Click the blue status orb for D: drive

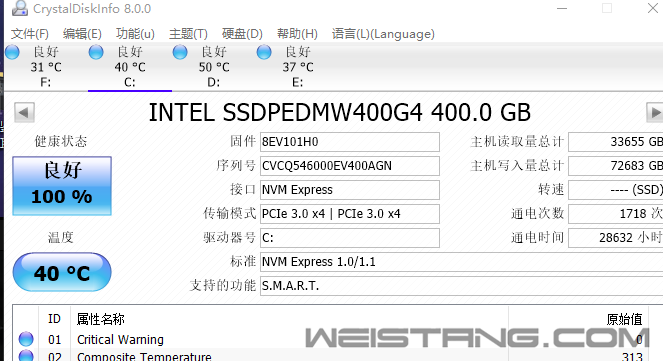(180, 52)
